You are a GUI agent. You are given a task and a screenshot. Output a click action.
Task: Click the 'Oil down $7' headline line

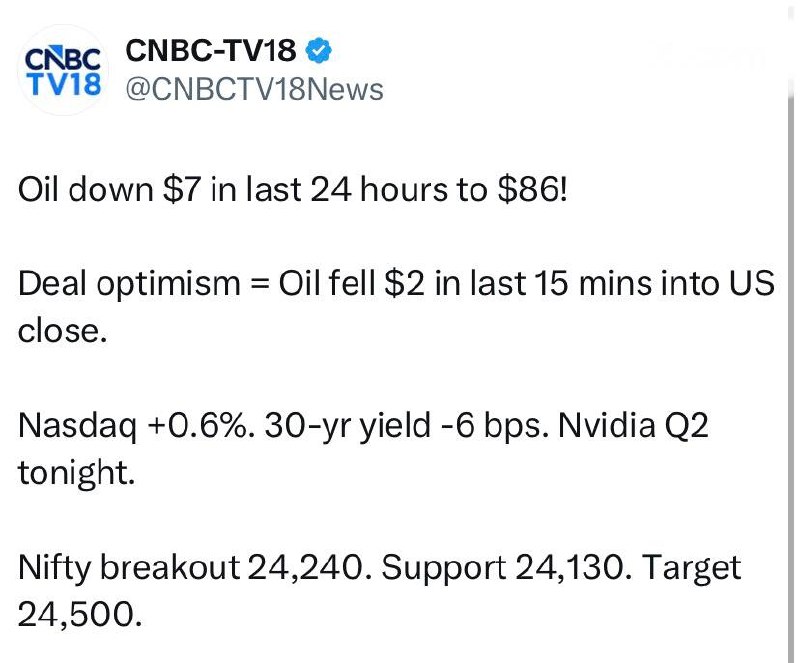pyautogui.click(x=292, y=189)
